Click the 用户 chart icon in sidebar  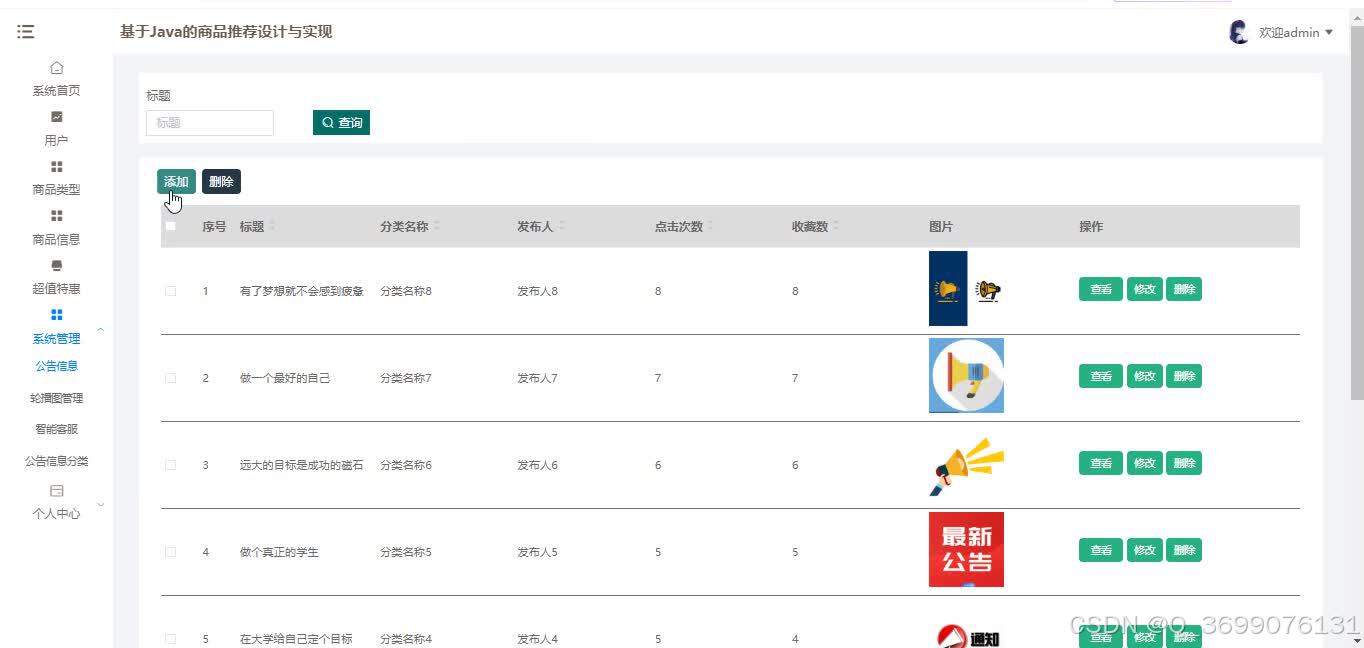point(56,117)
